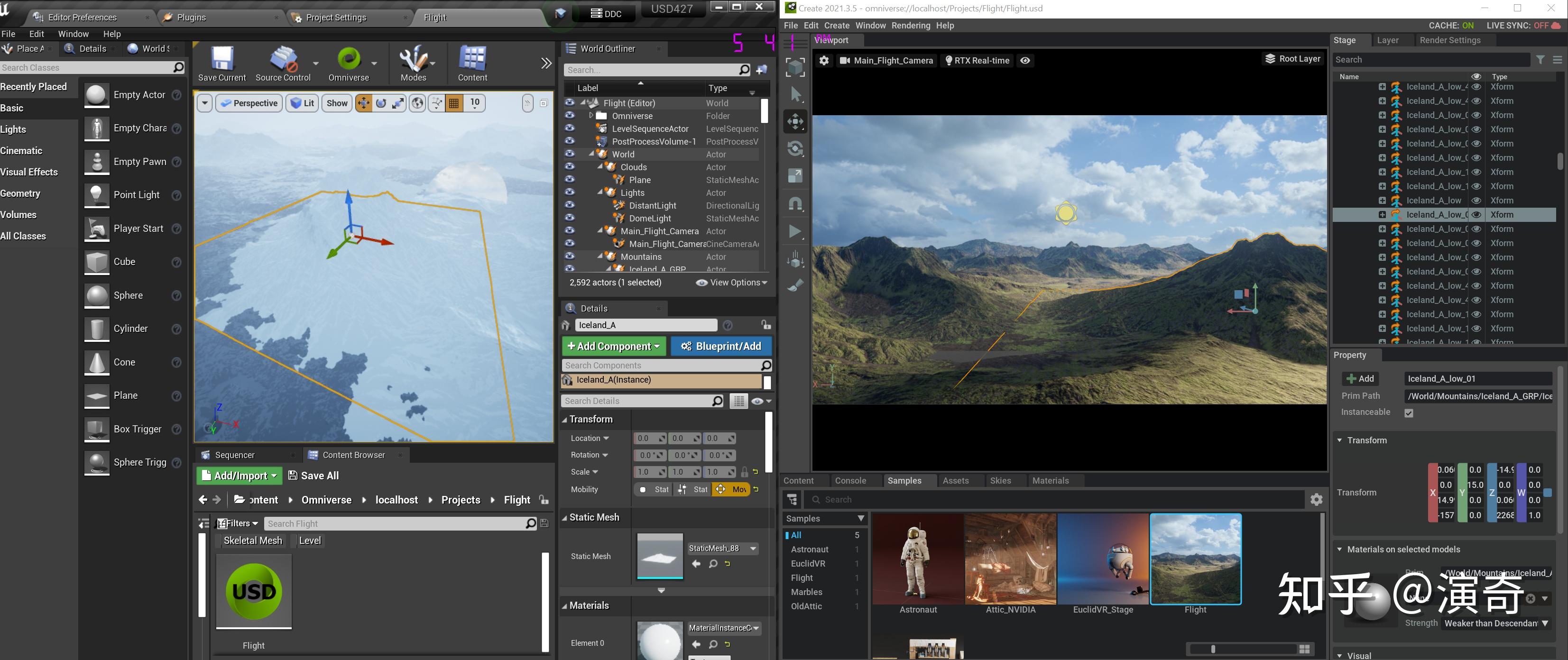The width and height of the screenshot is (1568, 660).
Task: Open viewport settings gear icon
Action: tap(823, 60)
